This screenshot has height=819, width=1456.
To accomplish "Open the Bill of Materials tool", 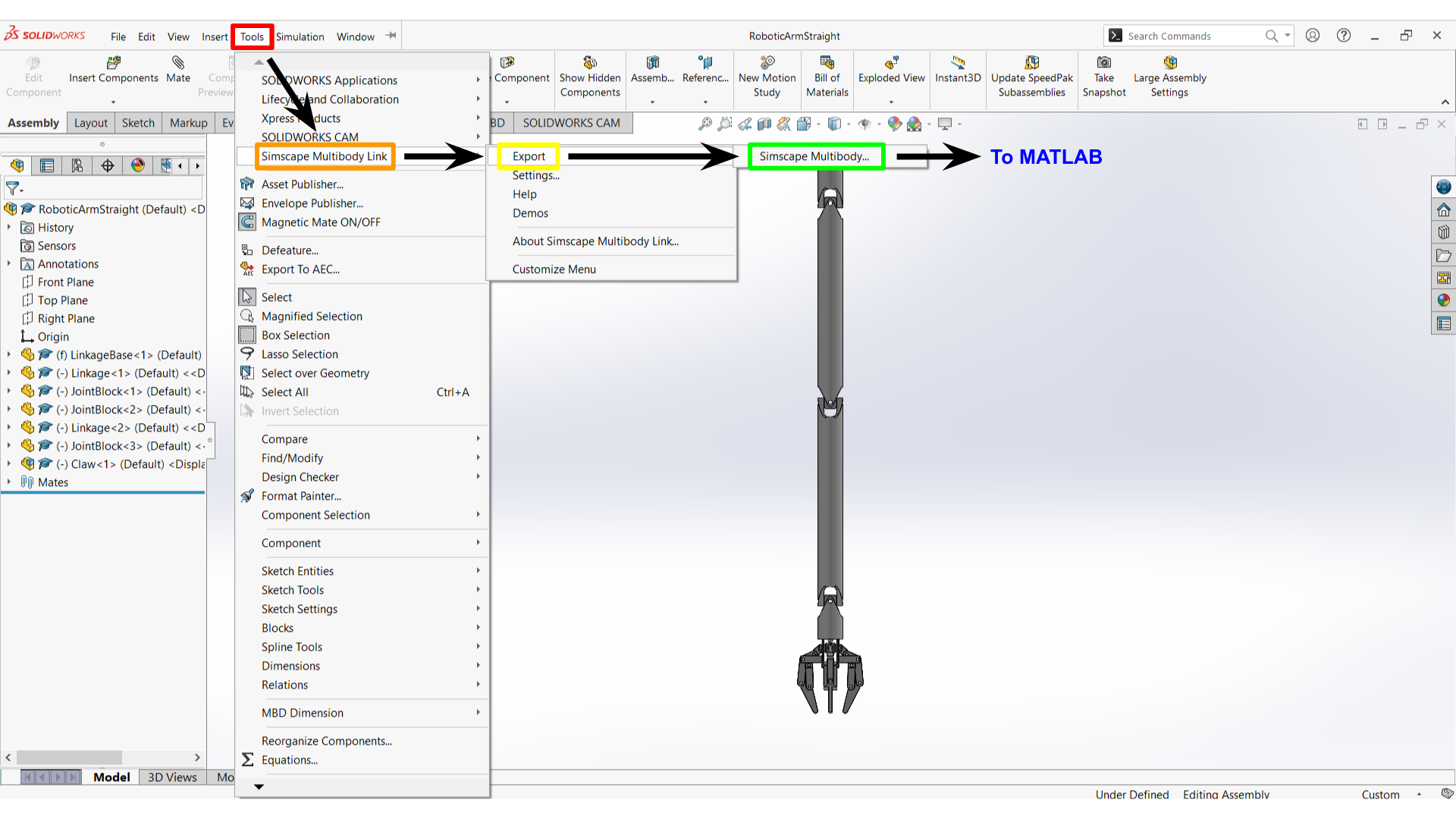I will click(x=827, y=63).
